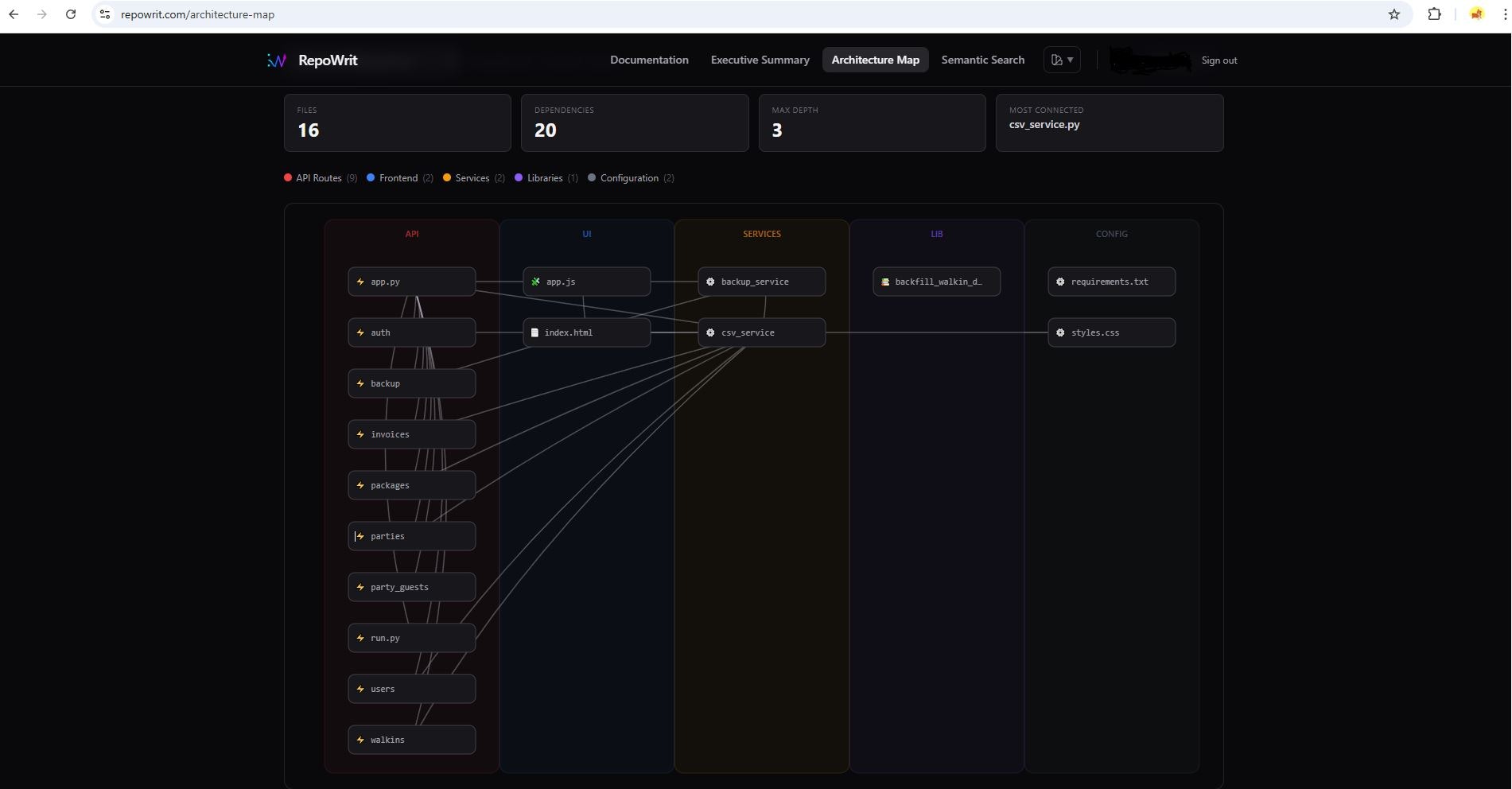Image resolution: width=1512 pixels, height=789 pixels.
Task: Open the Semantic Search tab
Action: [982, 60]
